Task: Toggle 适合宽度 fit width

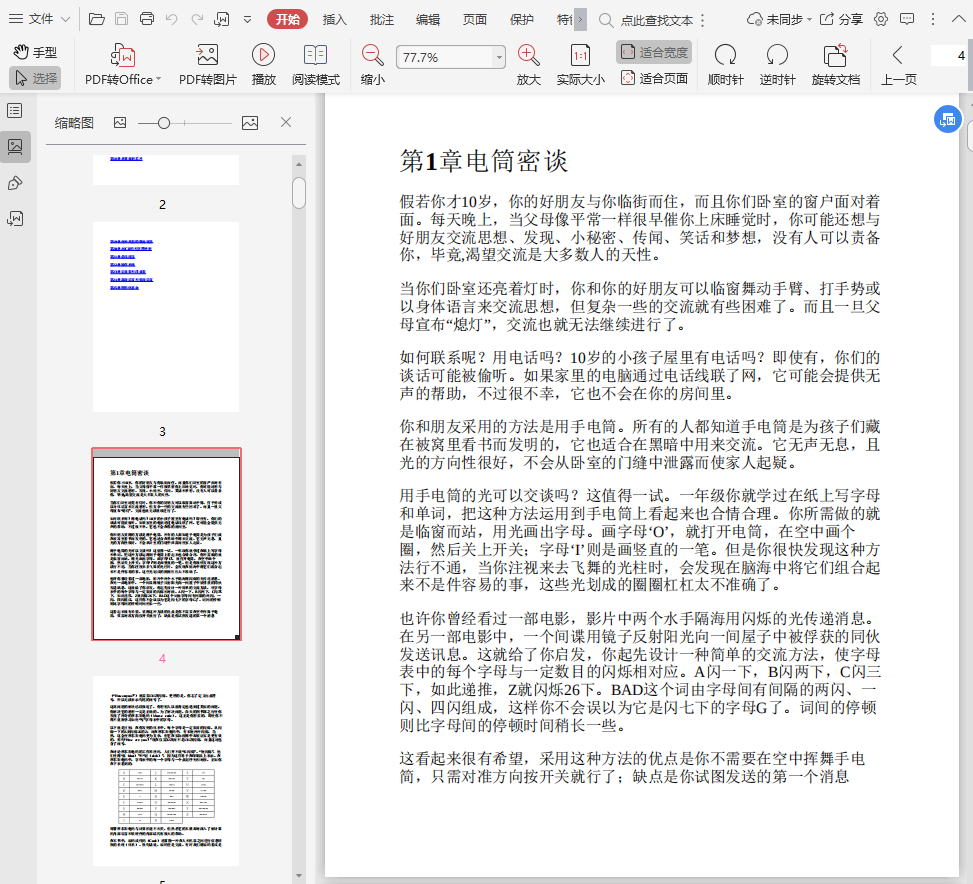Action: tap(655, 52)
